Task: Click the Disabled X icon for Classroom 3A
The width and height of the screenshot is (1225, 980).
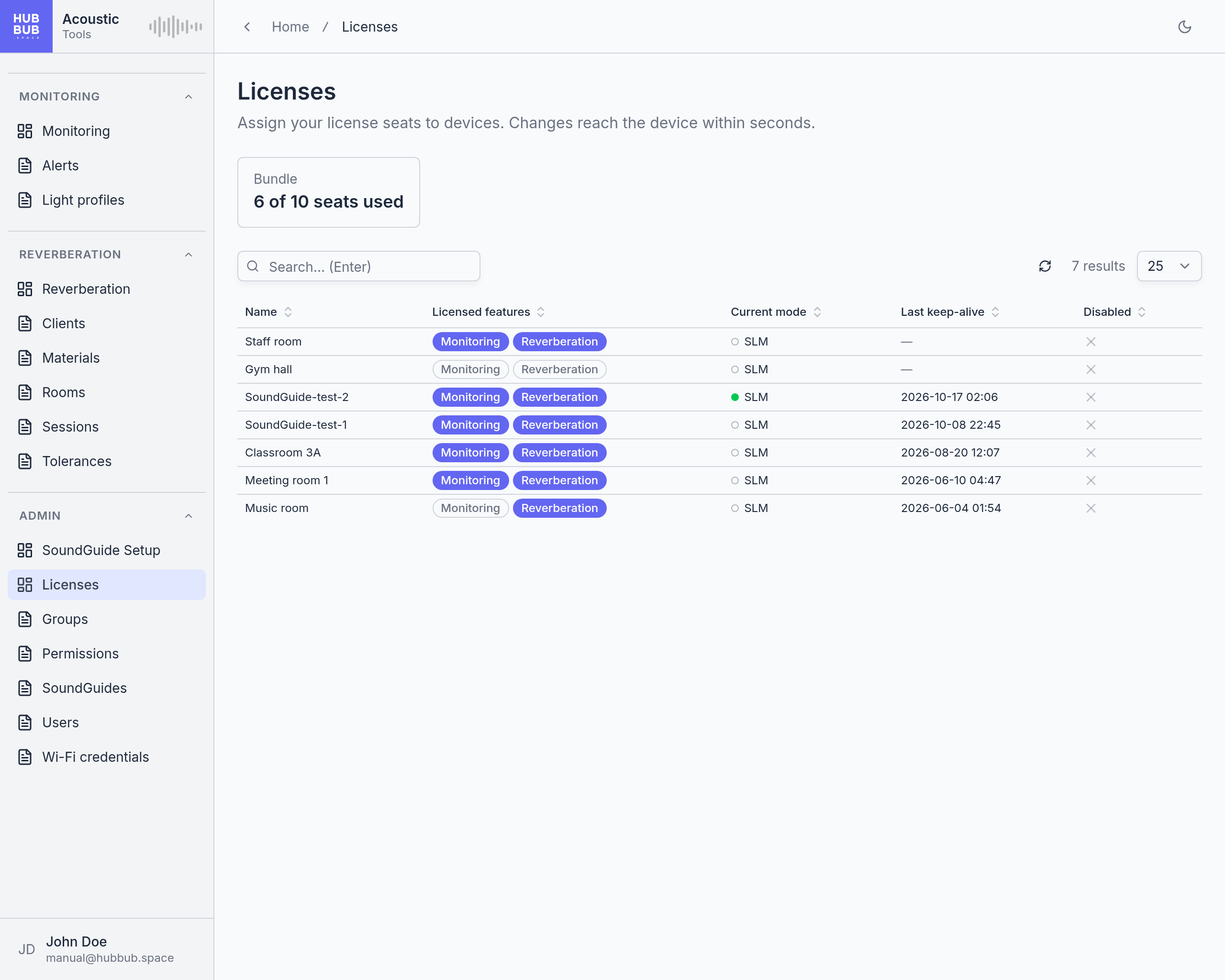Action: pos(1091,453)
